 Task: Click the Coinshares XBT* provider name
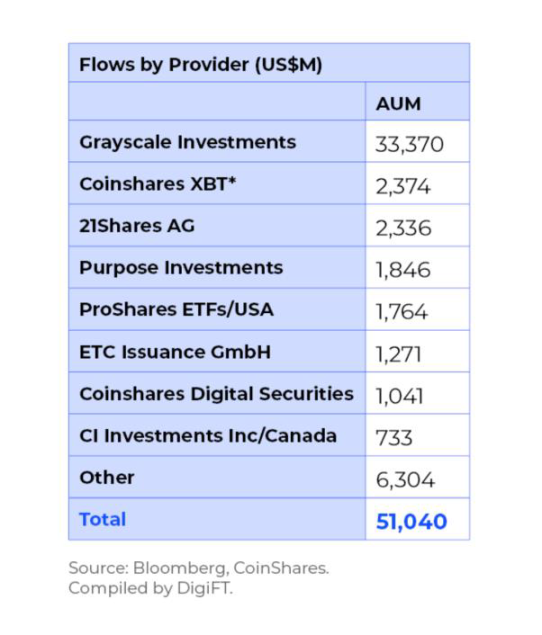[x=158, y=184]
